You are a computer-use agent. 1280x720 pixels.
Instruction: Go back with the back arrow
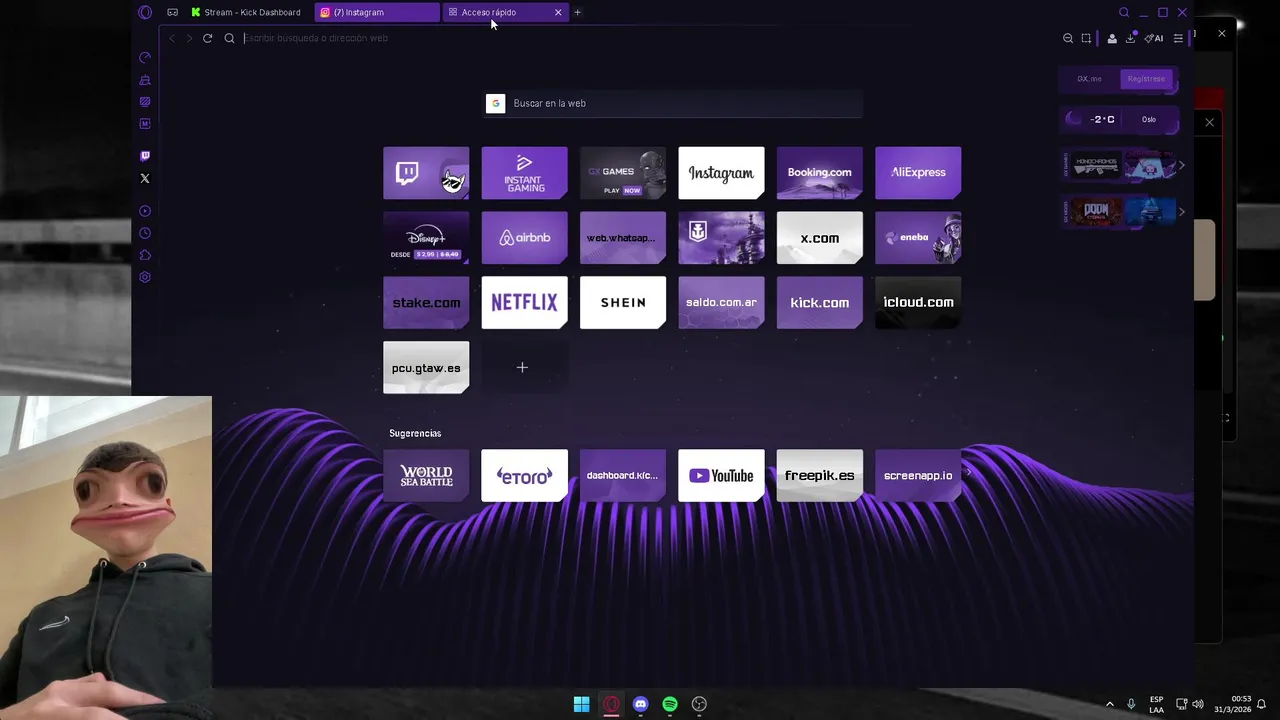(x=171, y=38)
